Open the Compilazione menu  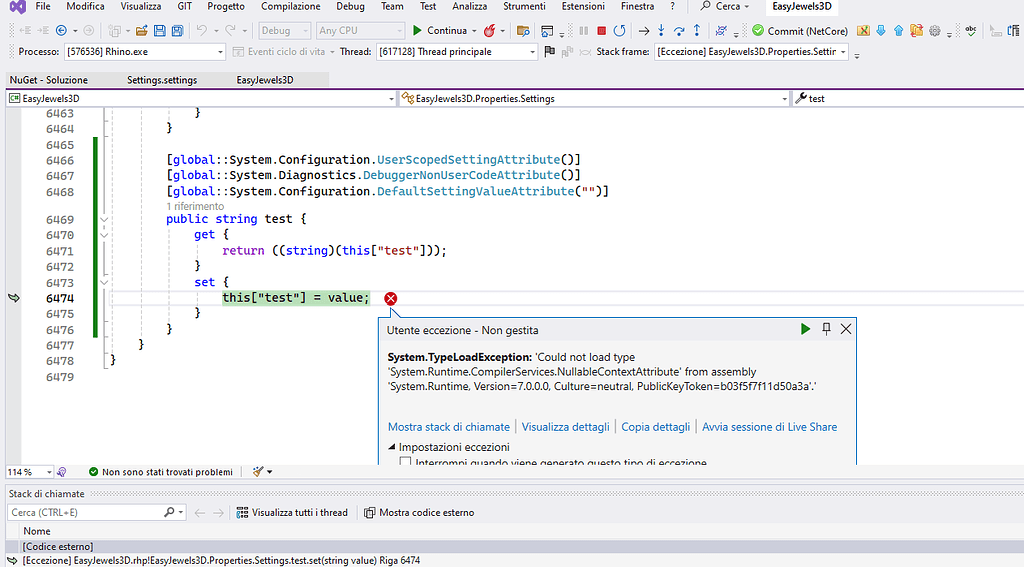click(x=290, y=6)
